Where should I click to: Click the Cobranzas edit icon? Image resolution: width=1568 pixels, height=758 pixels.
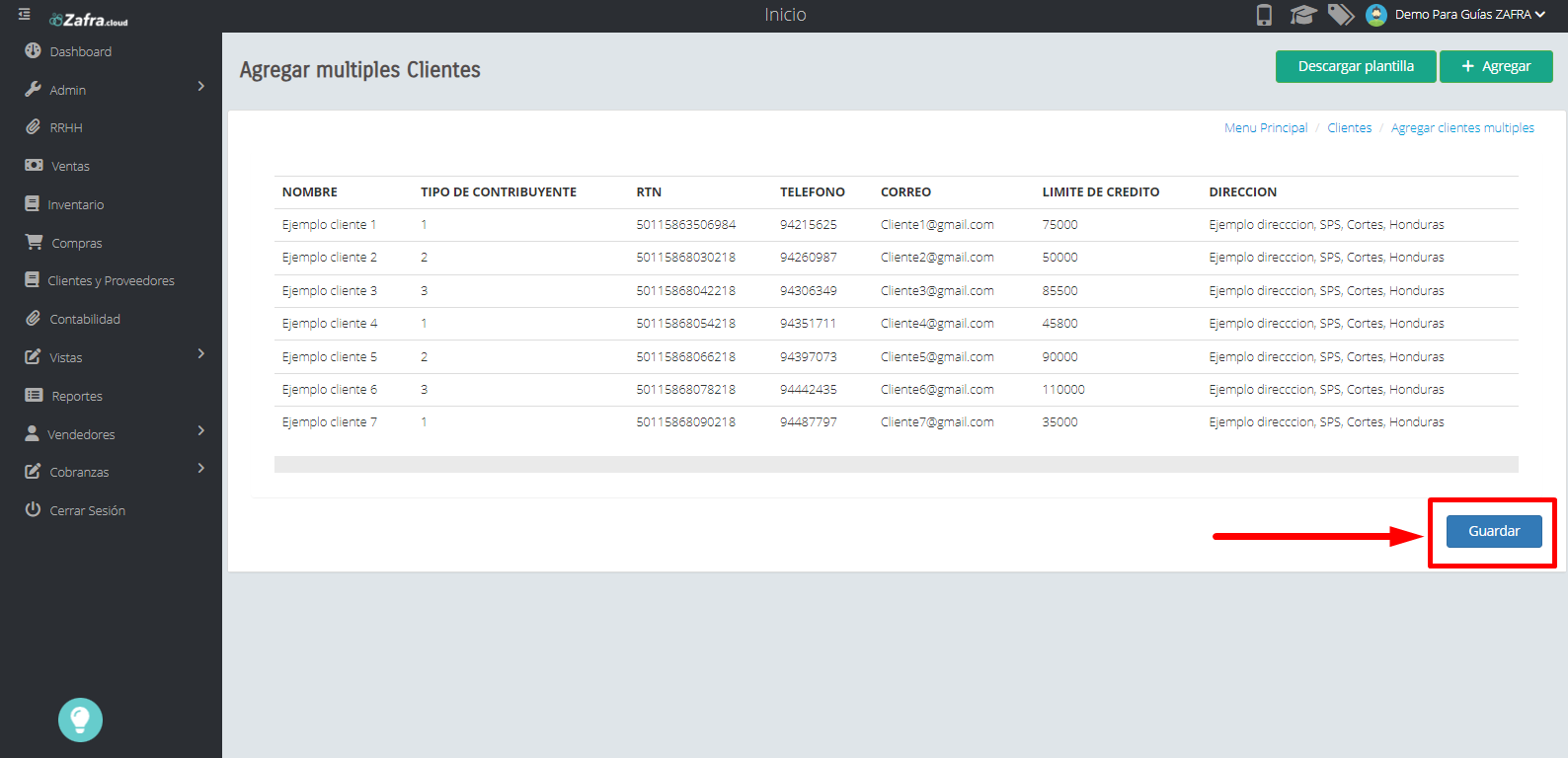click(x=33, y=471)
